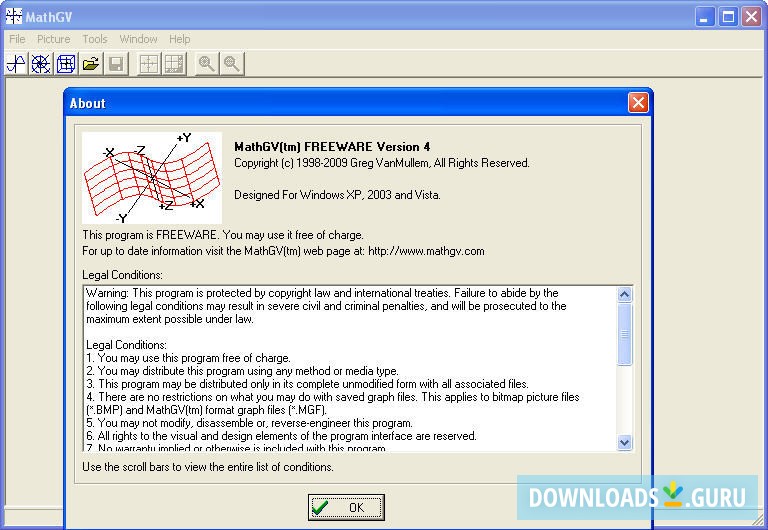Click the save floppy disk icon

pos(116,64)
